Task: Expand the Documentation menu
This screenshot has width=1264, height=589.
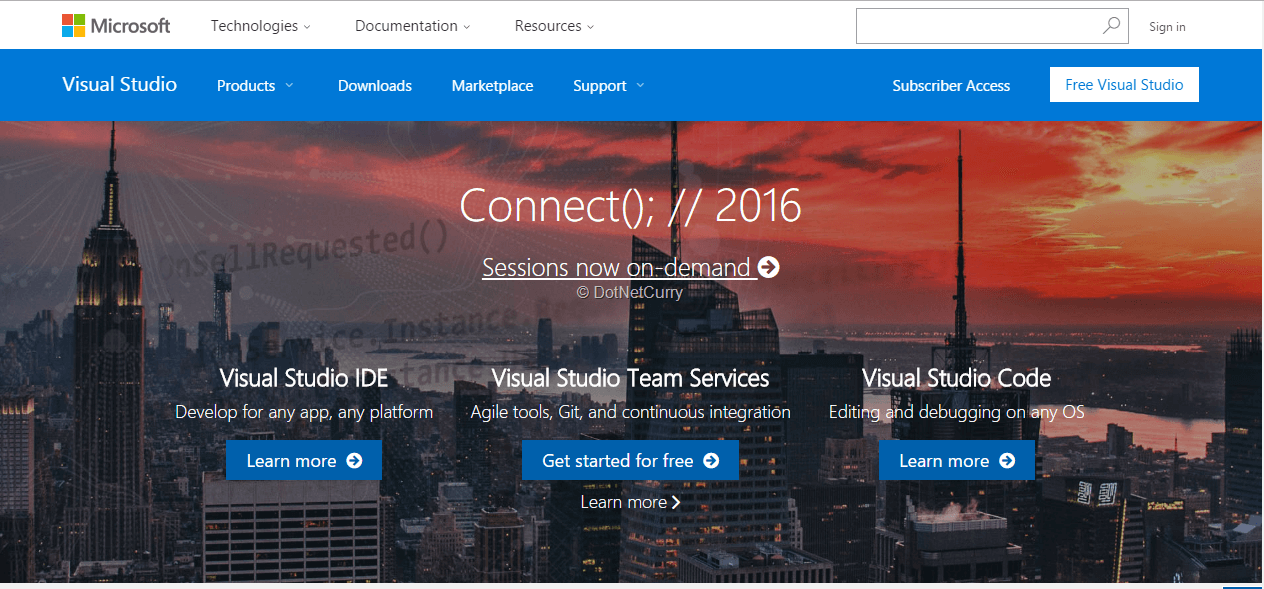Action: pyautogui.click(x=413, y=26)
